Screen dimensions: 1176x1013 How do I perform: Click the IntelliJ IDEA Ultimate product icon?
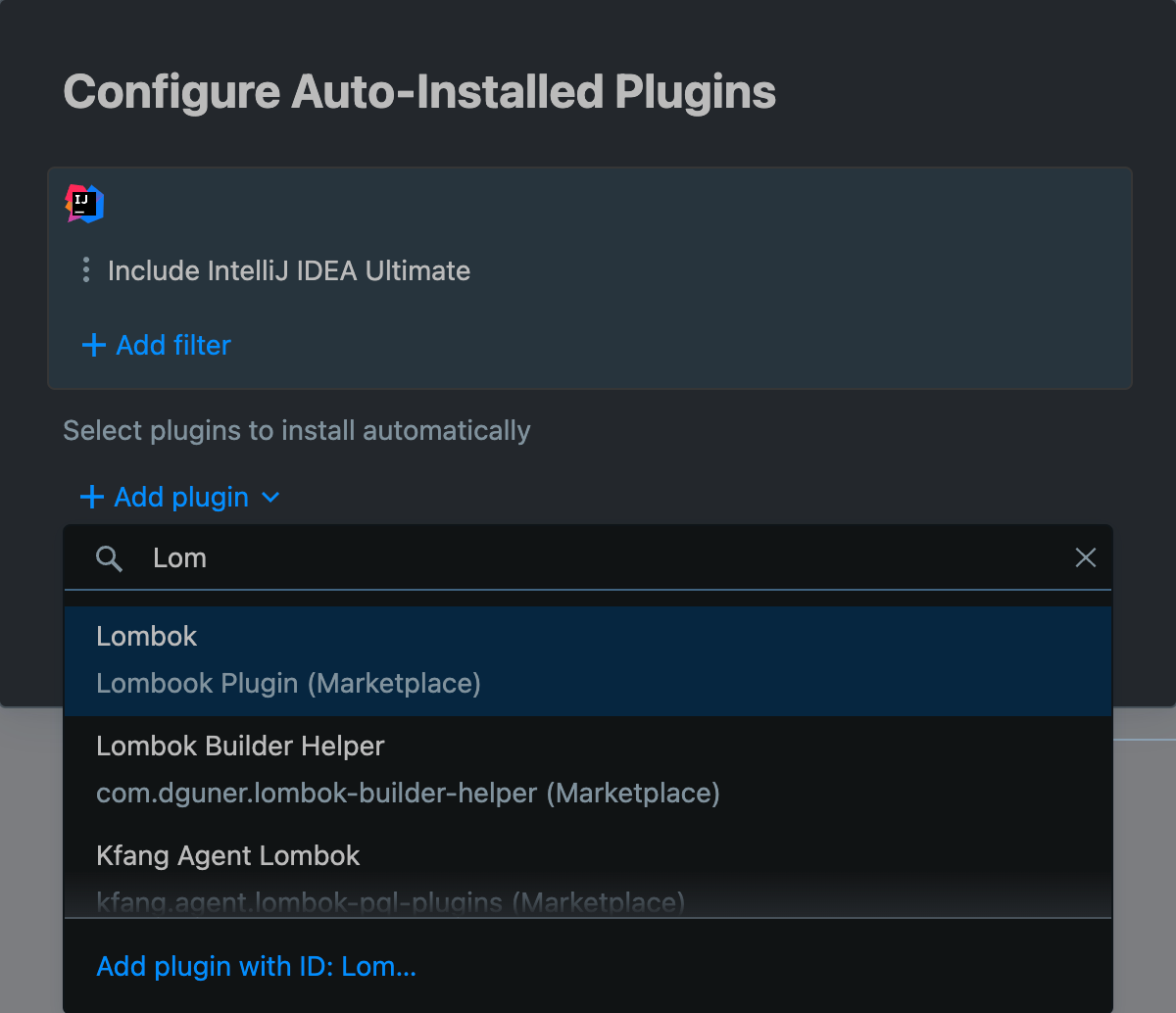[x=84, y=204]
